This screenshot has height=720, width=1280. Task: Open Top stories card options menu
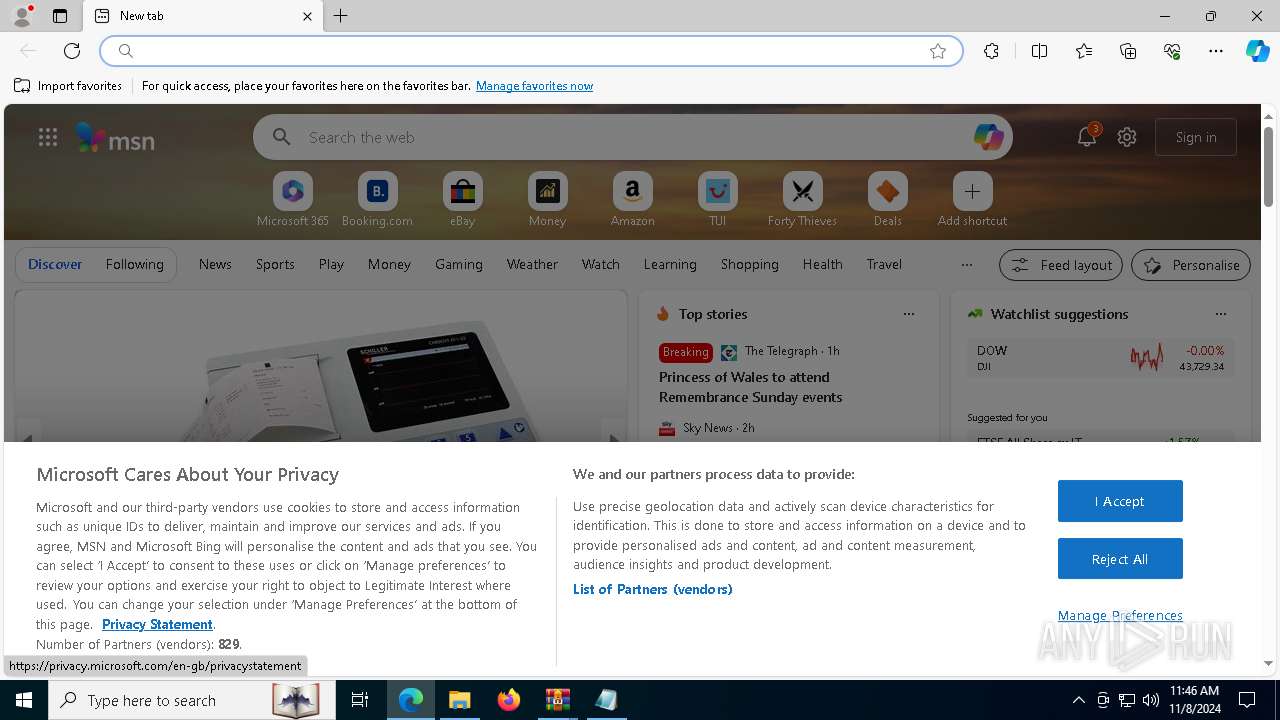click(908, 314)
